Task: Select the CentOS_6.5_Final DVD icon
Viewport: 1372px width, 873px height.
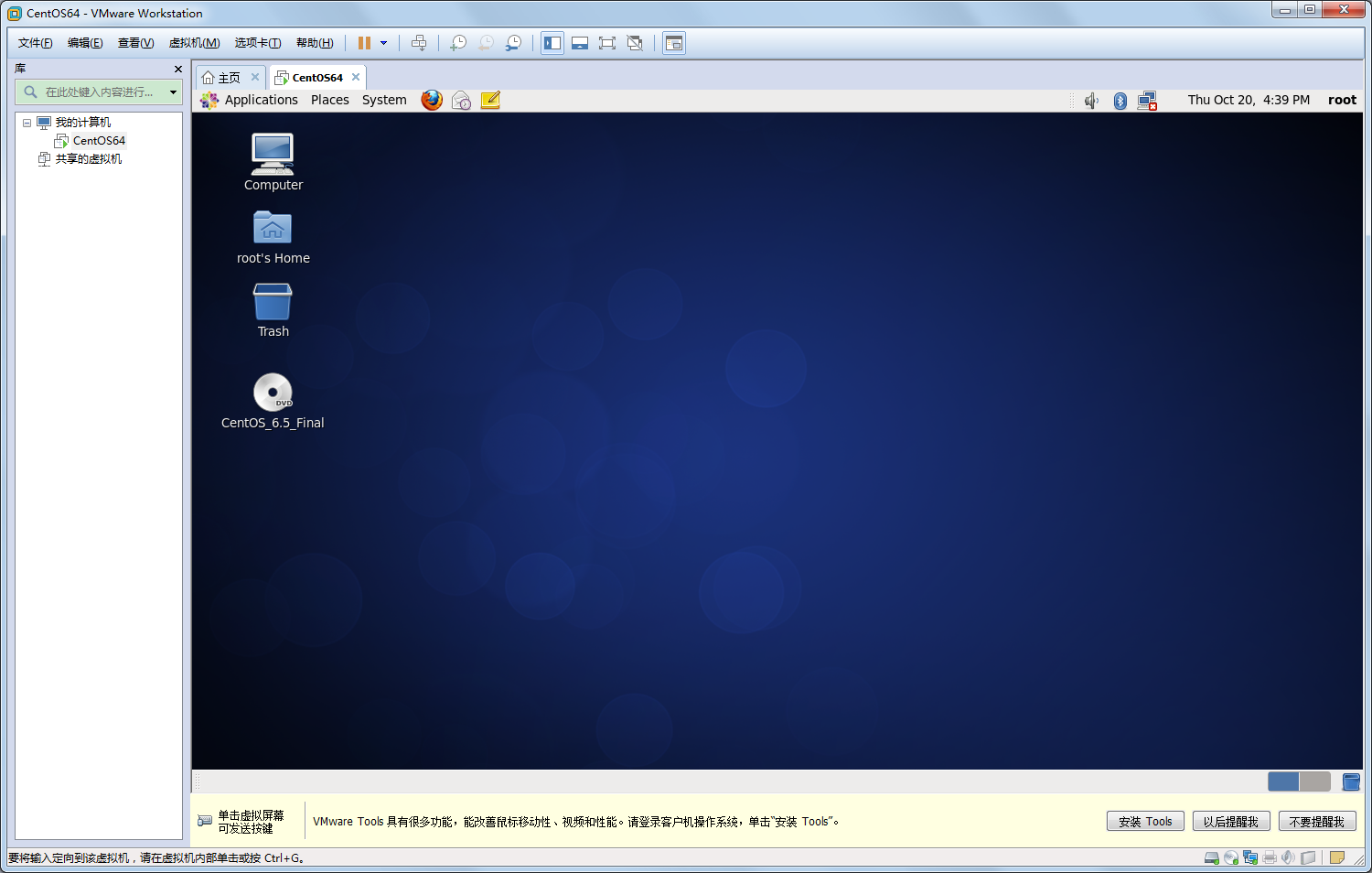Action: [x=273, y=402]
